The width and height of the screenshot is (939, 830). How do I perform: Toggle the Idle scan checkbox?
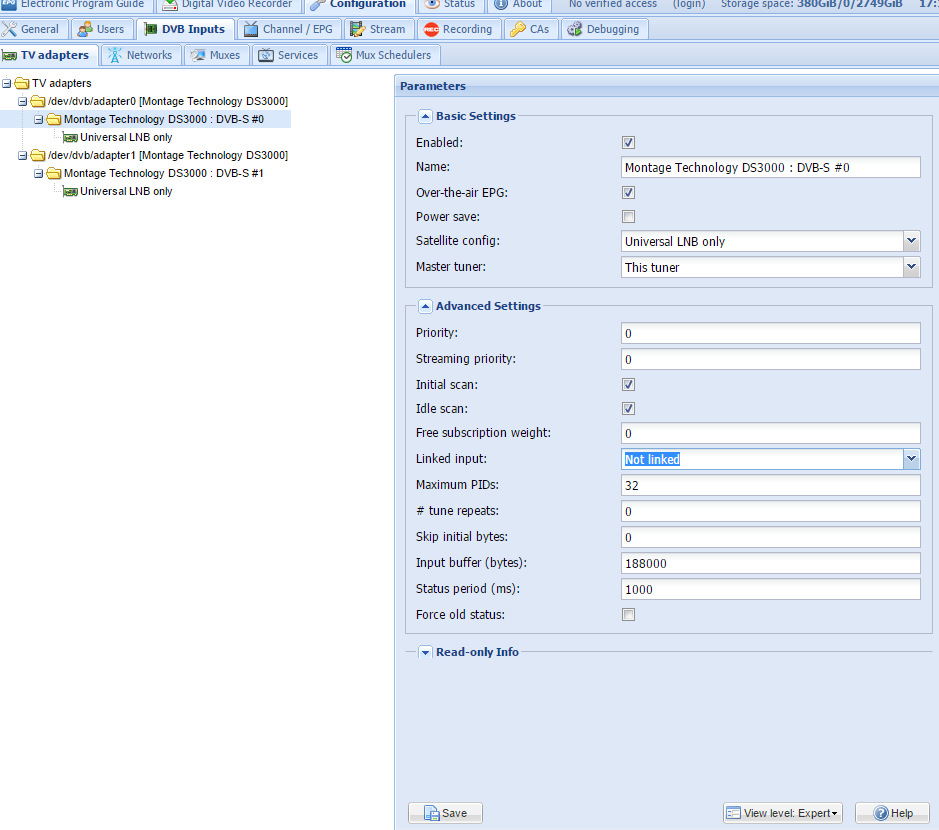tap(628, 408)
